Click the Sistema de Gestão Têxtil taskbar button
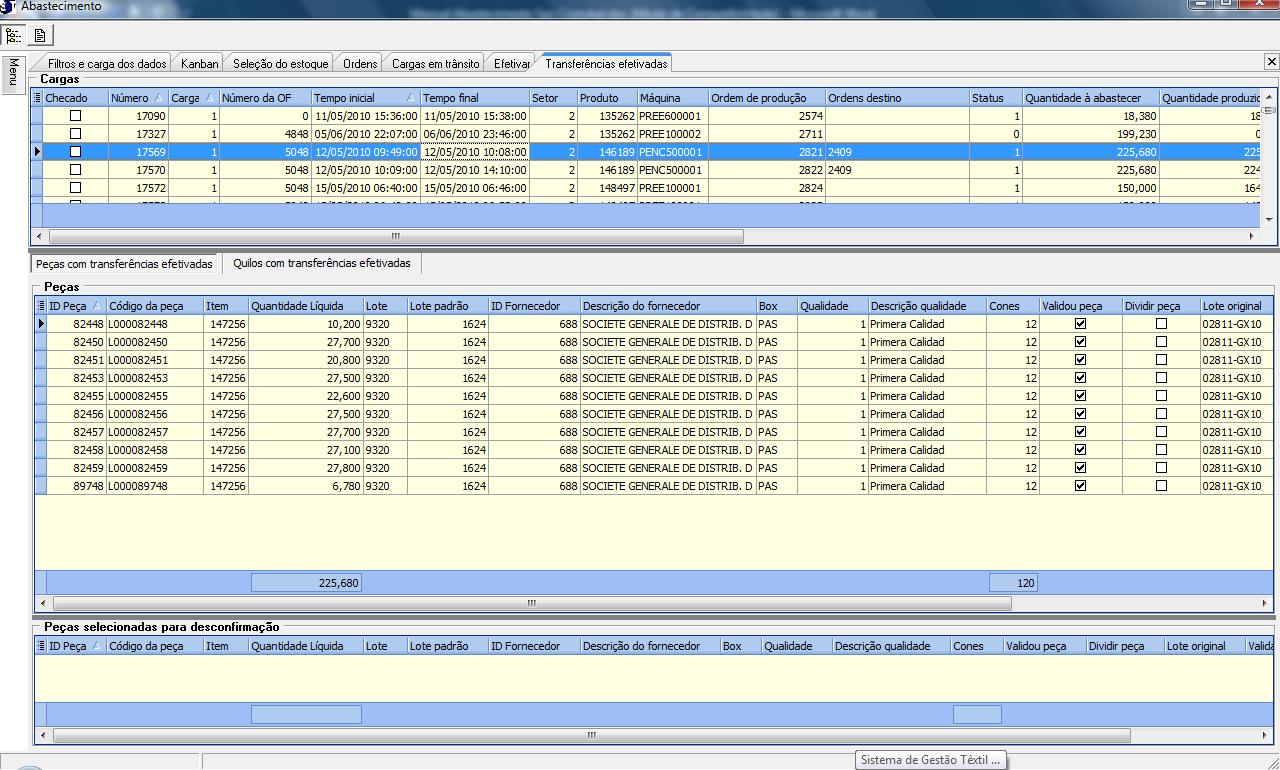Image resolution: width=1280 pixels, height=770 pixels. (930, 760)
